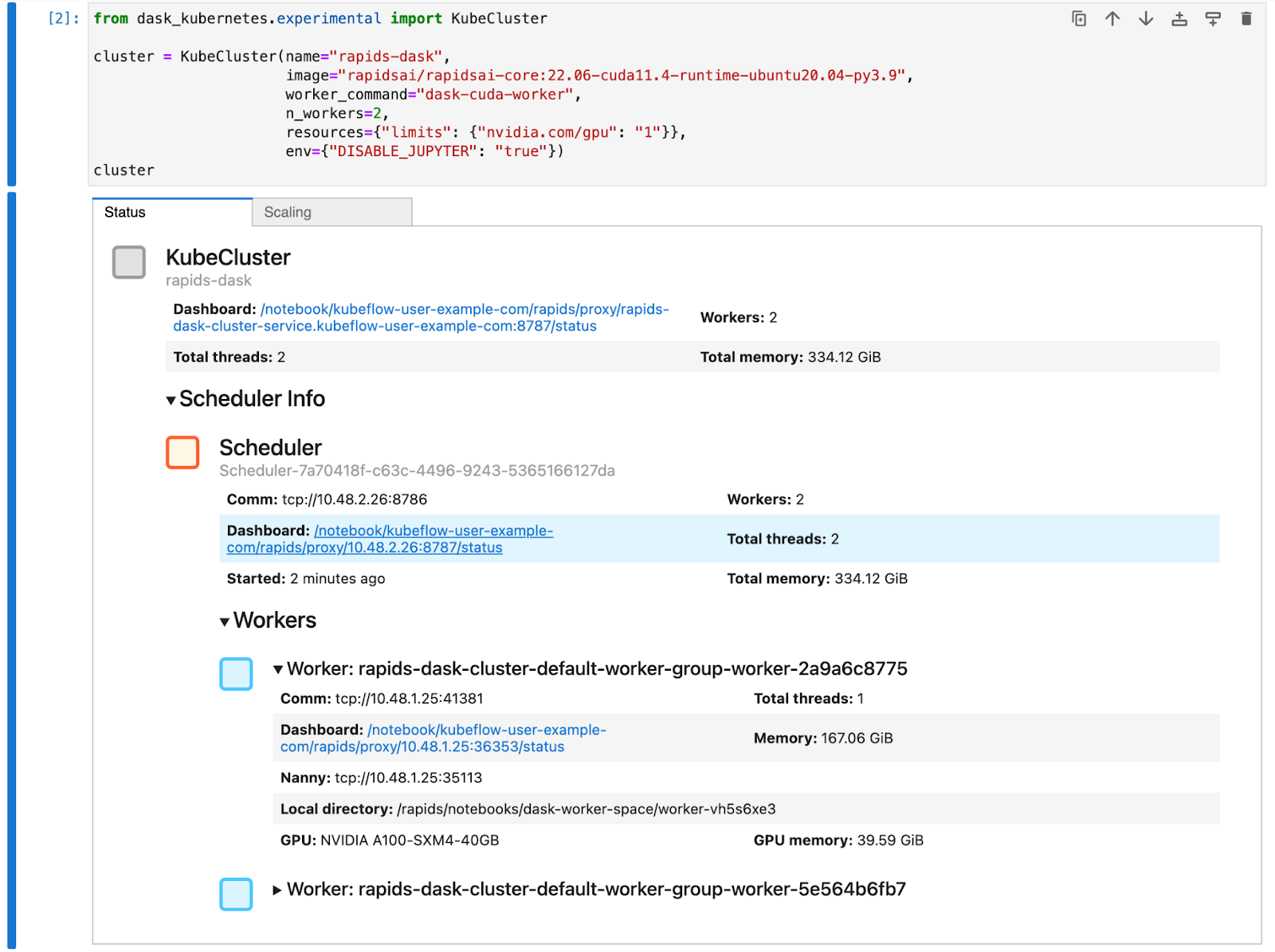
Task: Click the blue icon beside worker 2a9a6c8775
Action: pyautogui.click(x=236, y=674)
